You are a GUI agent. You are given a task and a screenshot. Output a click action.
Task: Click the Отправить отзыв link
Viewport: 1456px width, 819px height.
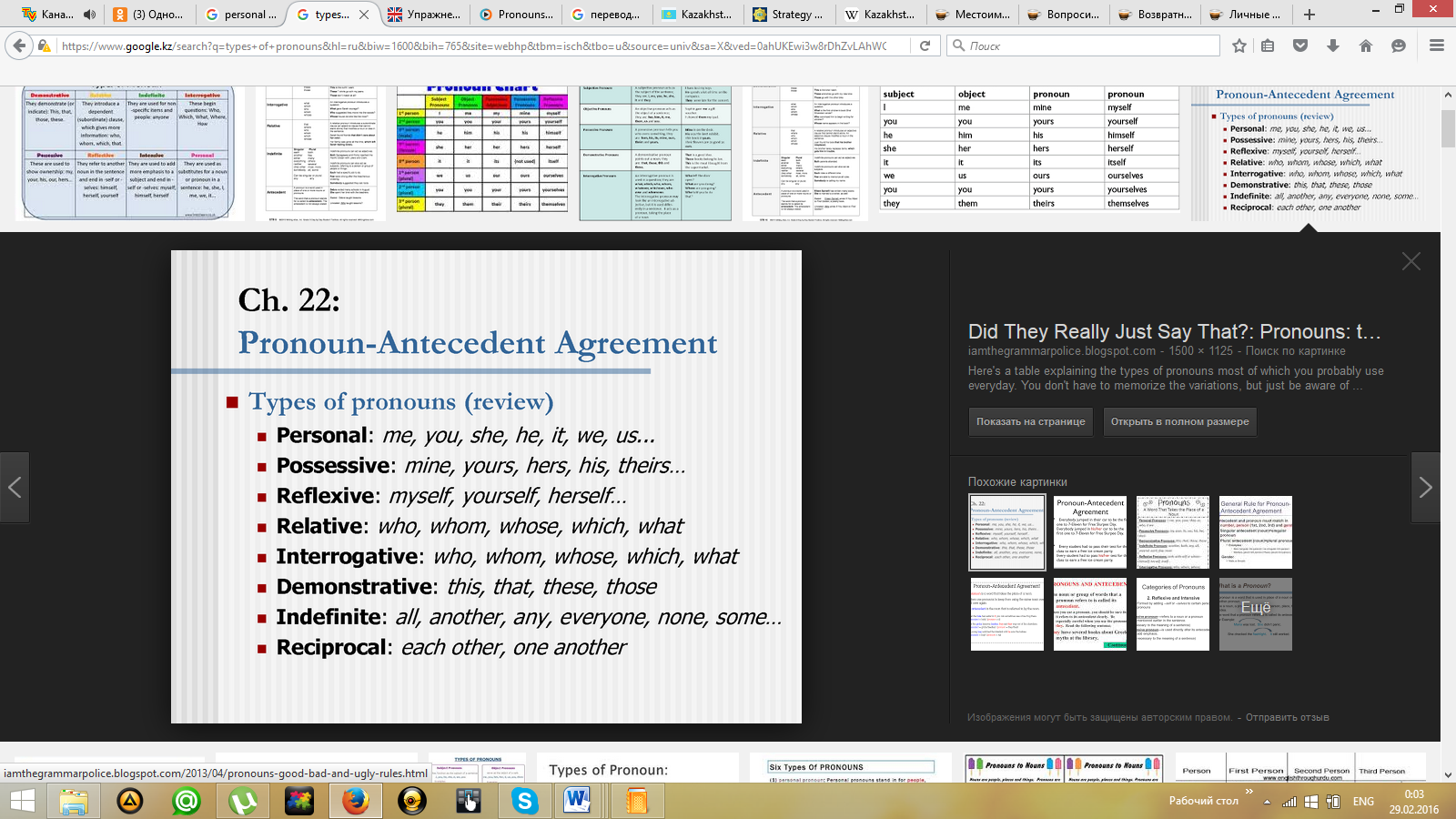1287,717
